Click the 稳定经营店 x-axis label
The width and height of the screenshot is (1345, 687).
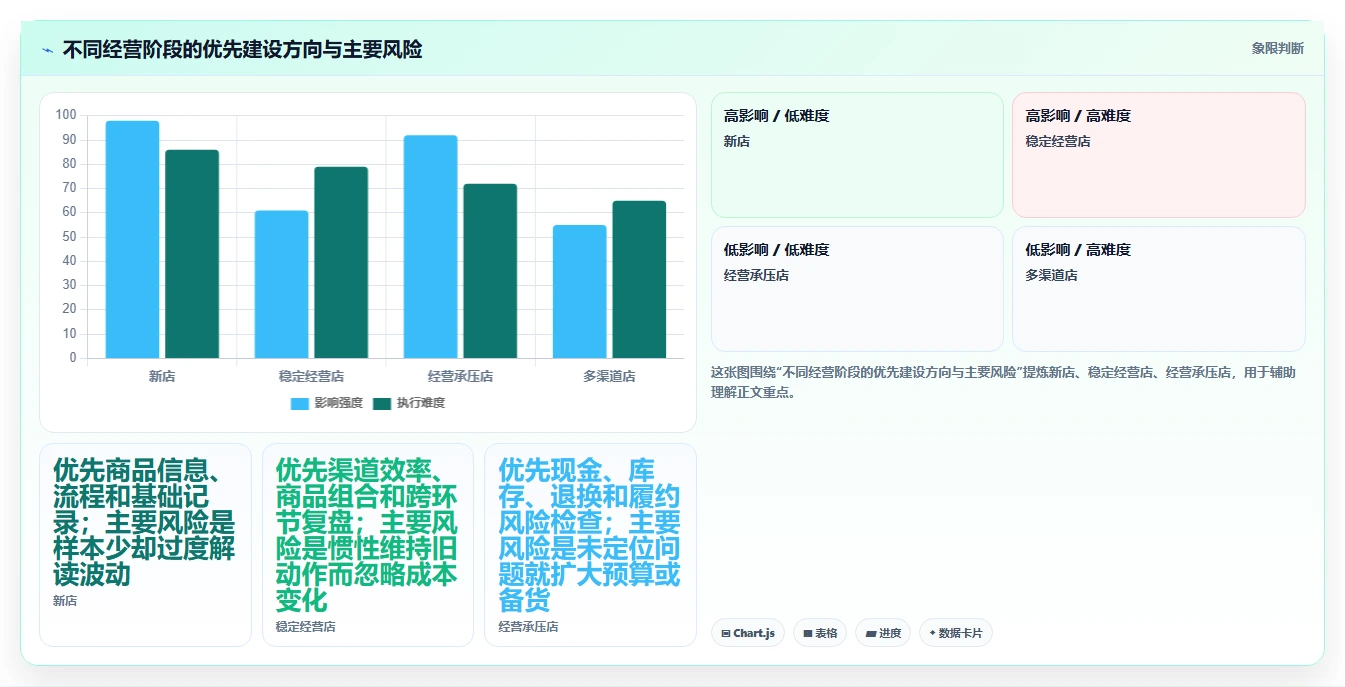(x=311, y=377)
